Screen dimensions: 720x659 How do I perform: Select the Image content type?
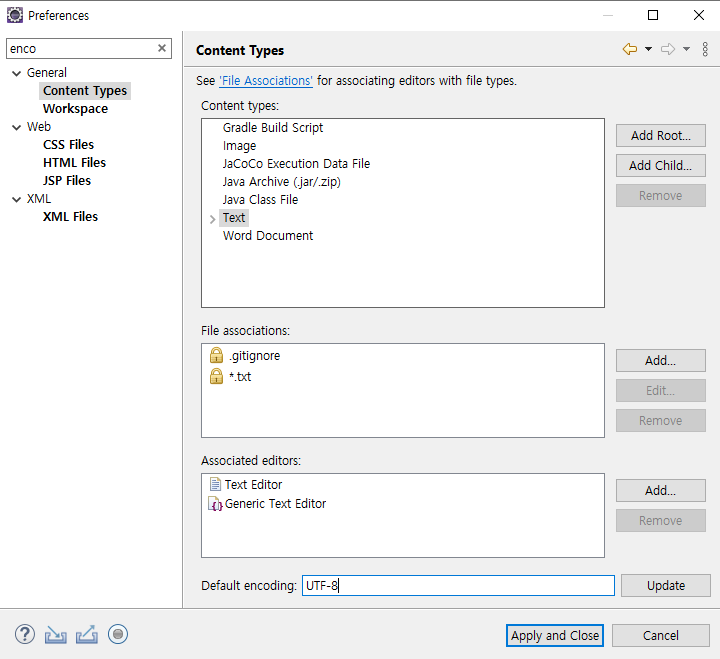pyautogui.click(x=239, y=146)
